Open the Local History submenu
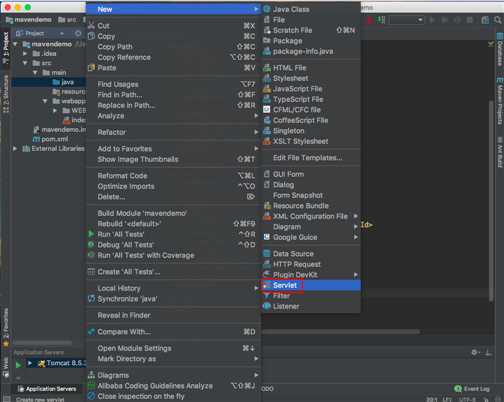 [x=173, y=288]
